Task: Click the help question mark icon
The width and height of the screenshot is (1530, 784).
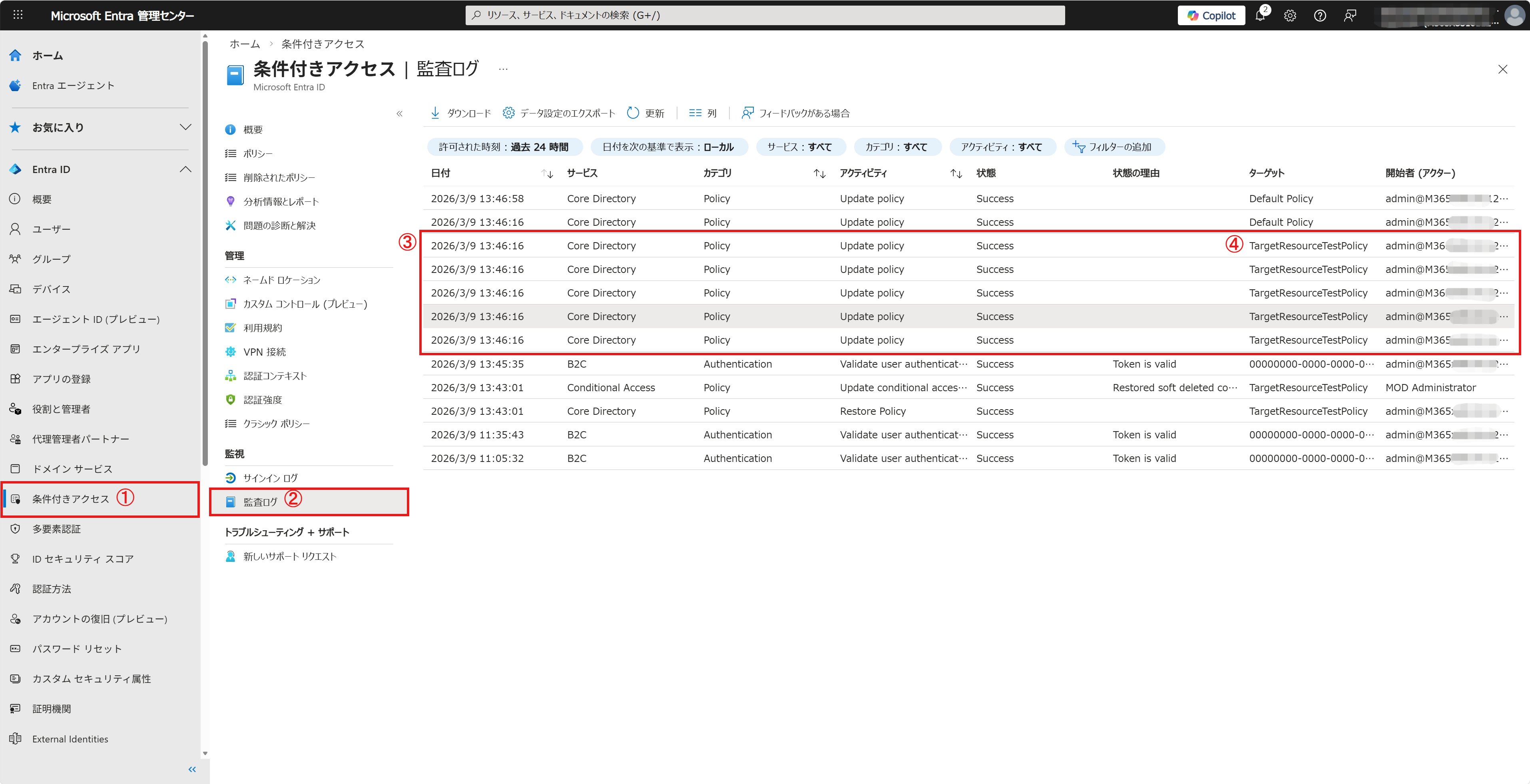Action: pos(1320,16)
